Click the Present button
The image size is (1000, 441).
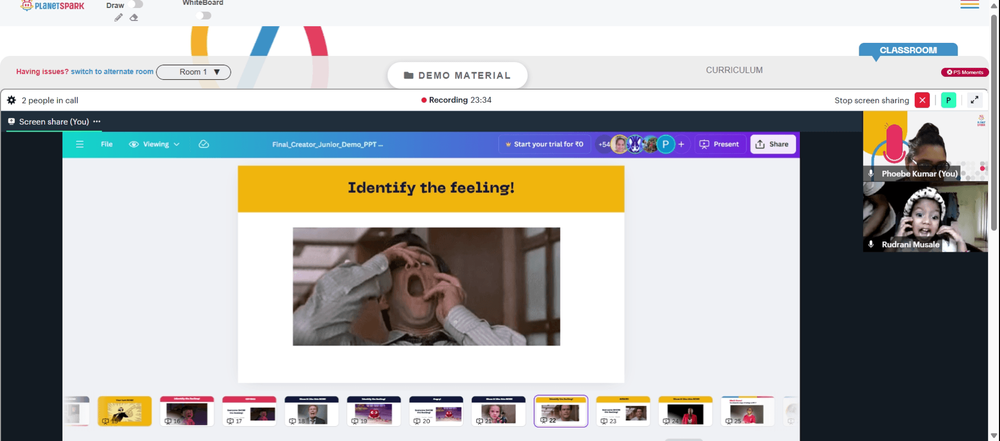tap(719, 144)
